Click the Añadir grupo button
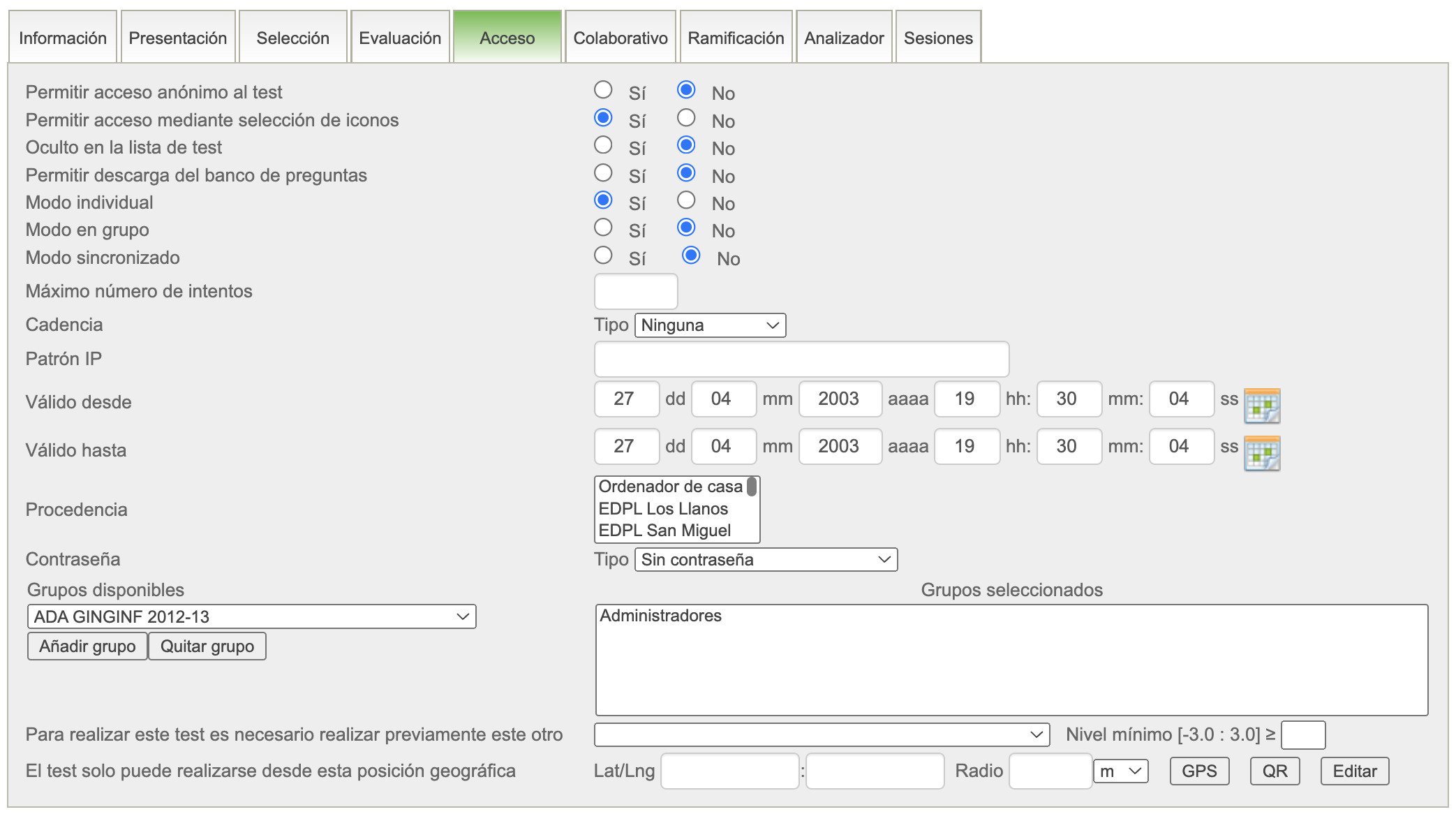 [x=87, y=646]
